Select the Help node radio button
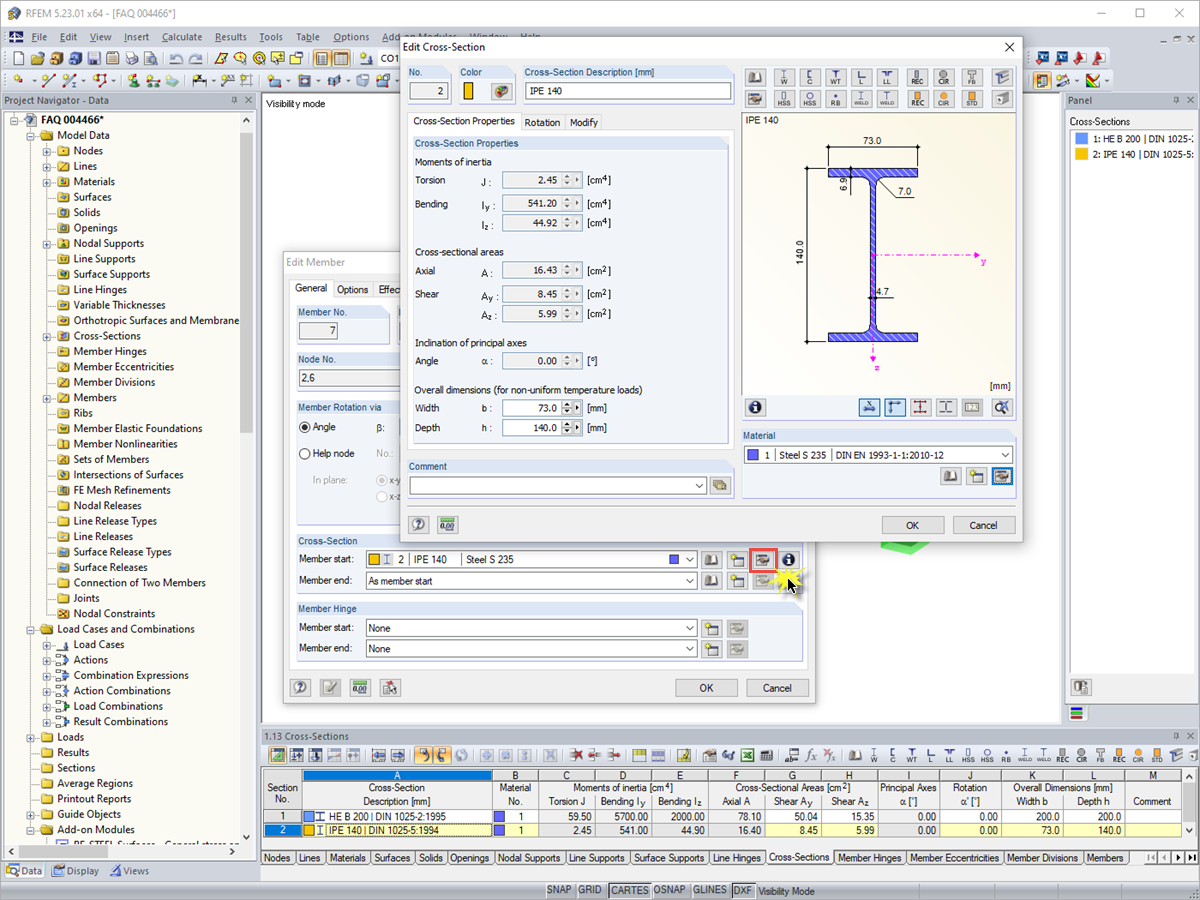 click(305, 454)
